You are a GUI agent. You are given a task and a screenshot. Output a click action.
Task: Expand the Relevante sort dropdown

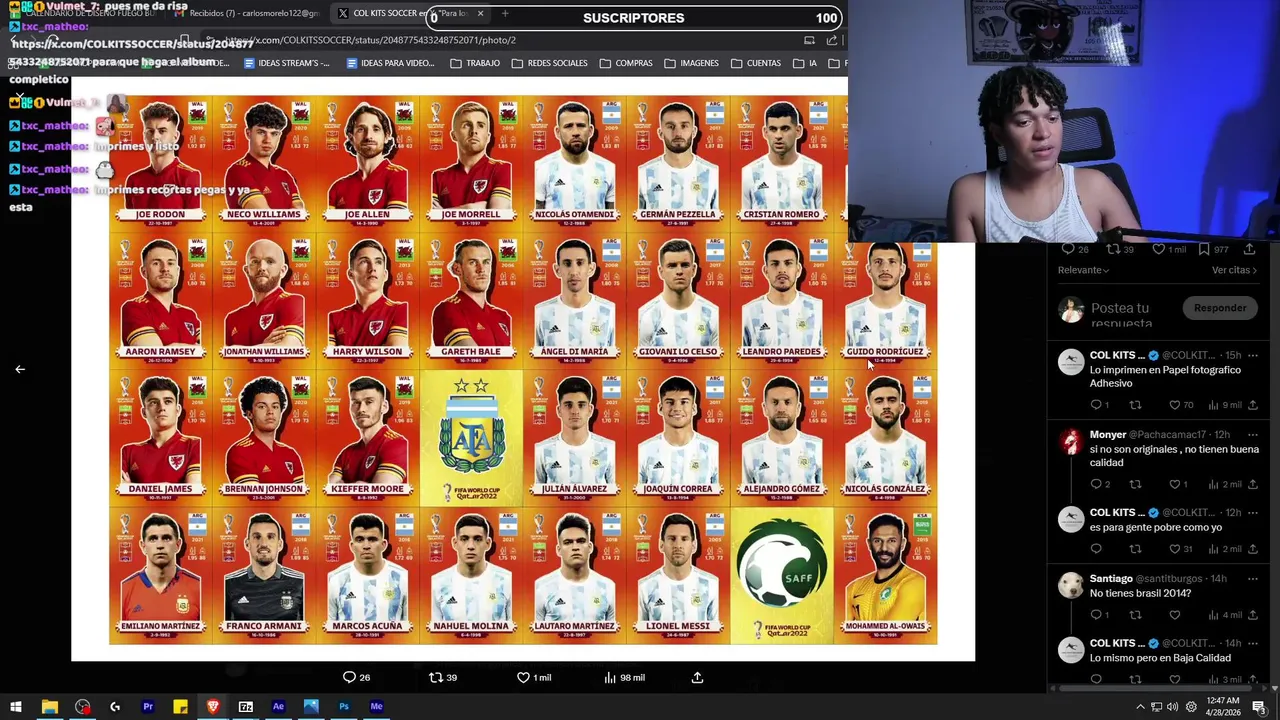point(1084,270)
